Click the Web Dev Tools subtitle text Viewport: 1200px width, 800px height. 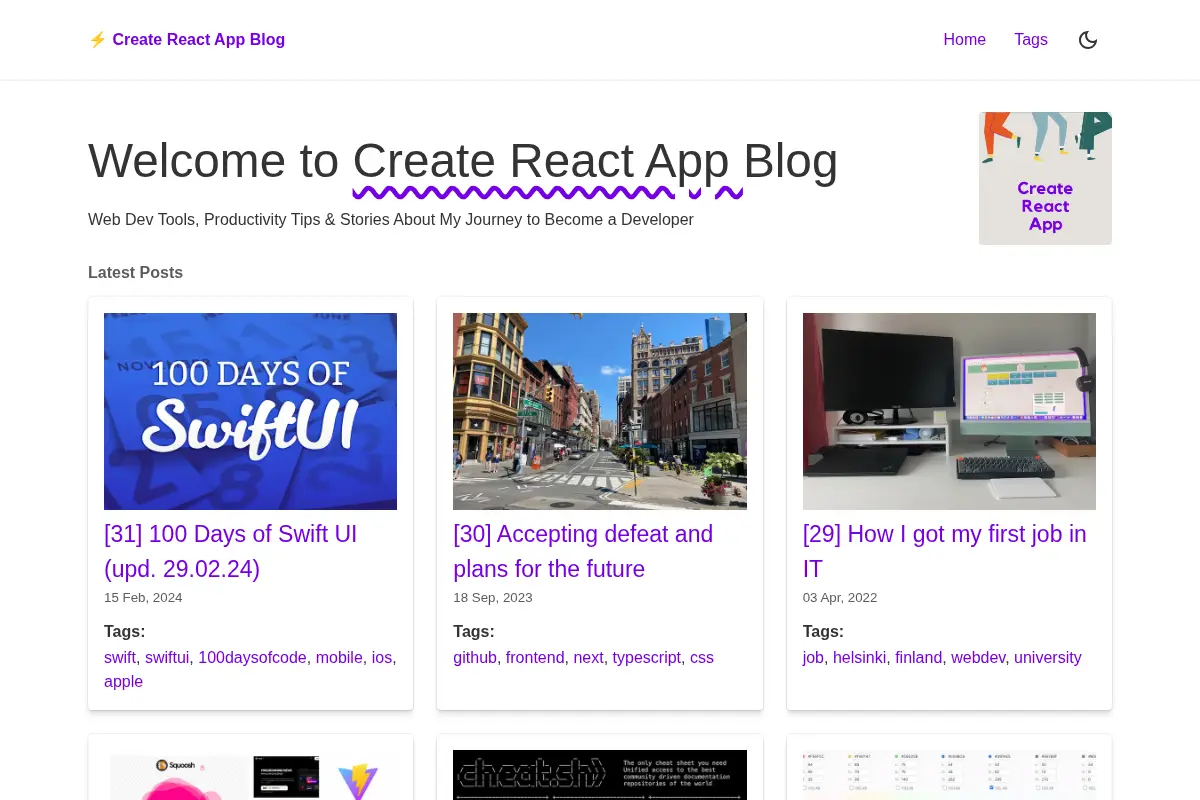[391, 219]
